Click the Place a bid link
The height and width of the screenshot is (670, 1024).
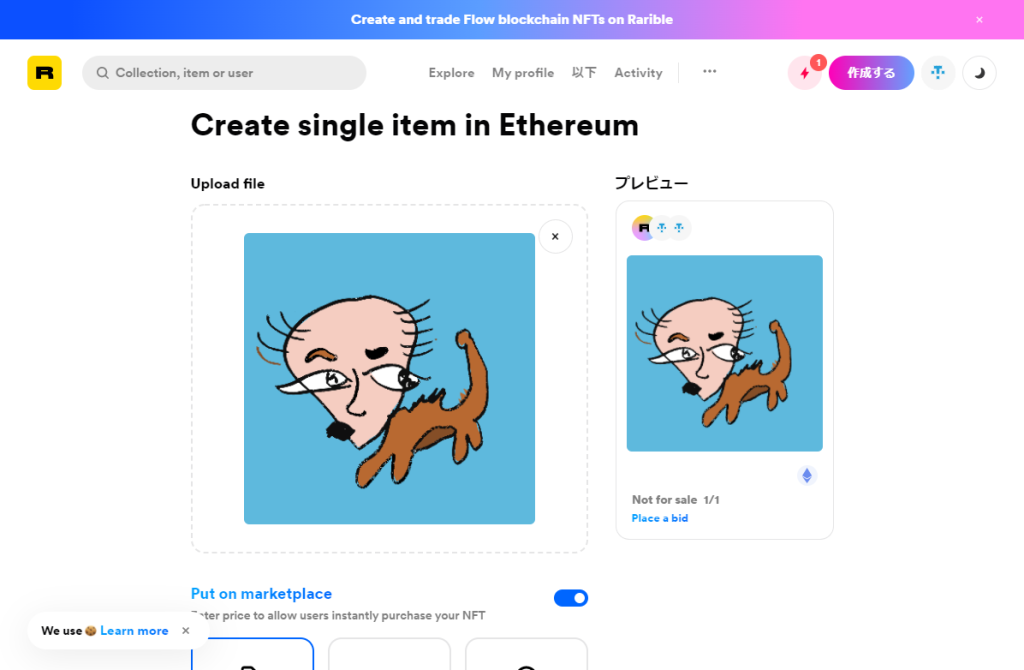[660, 518]
